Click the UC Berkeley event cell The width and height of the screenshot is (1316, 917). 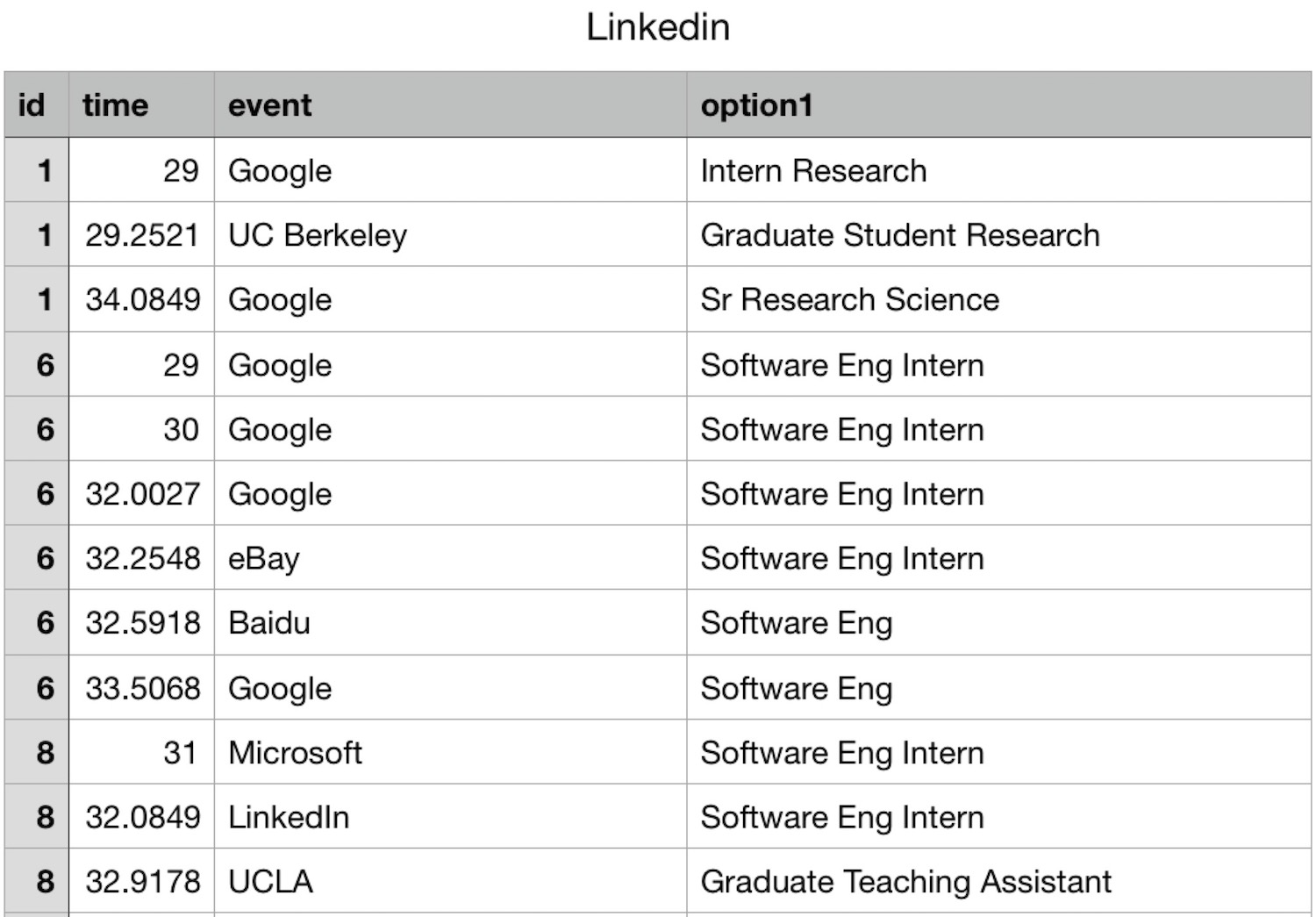318,235
